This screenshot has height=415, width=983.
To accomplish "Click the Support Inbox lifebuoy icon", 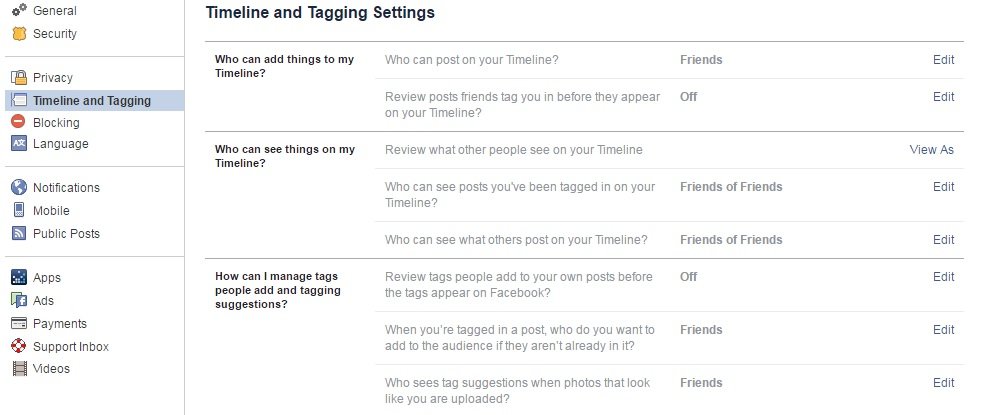I will 18,347.
